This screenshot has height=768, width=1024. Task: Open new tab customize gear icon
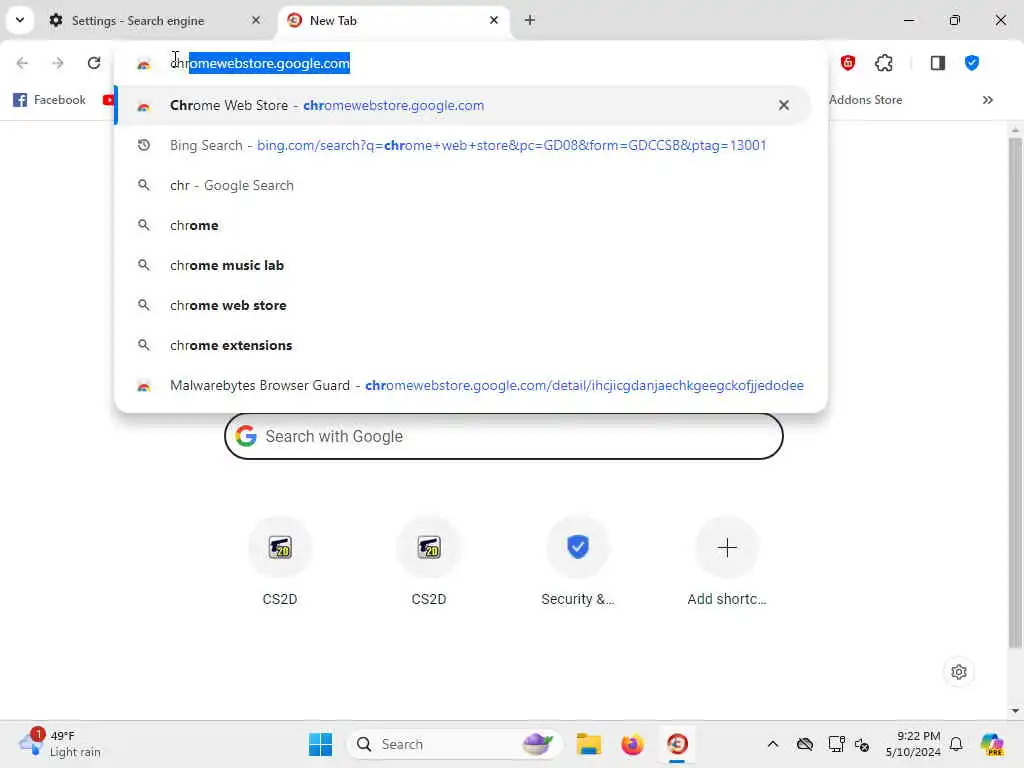point(959,672)
